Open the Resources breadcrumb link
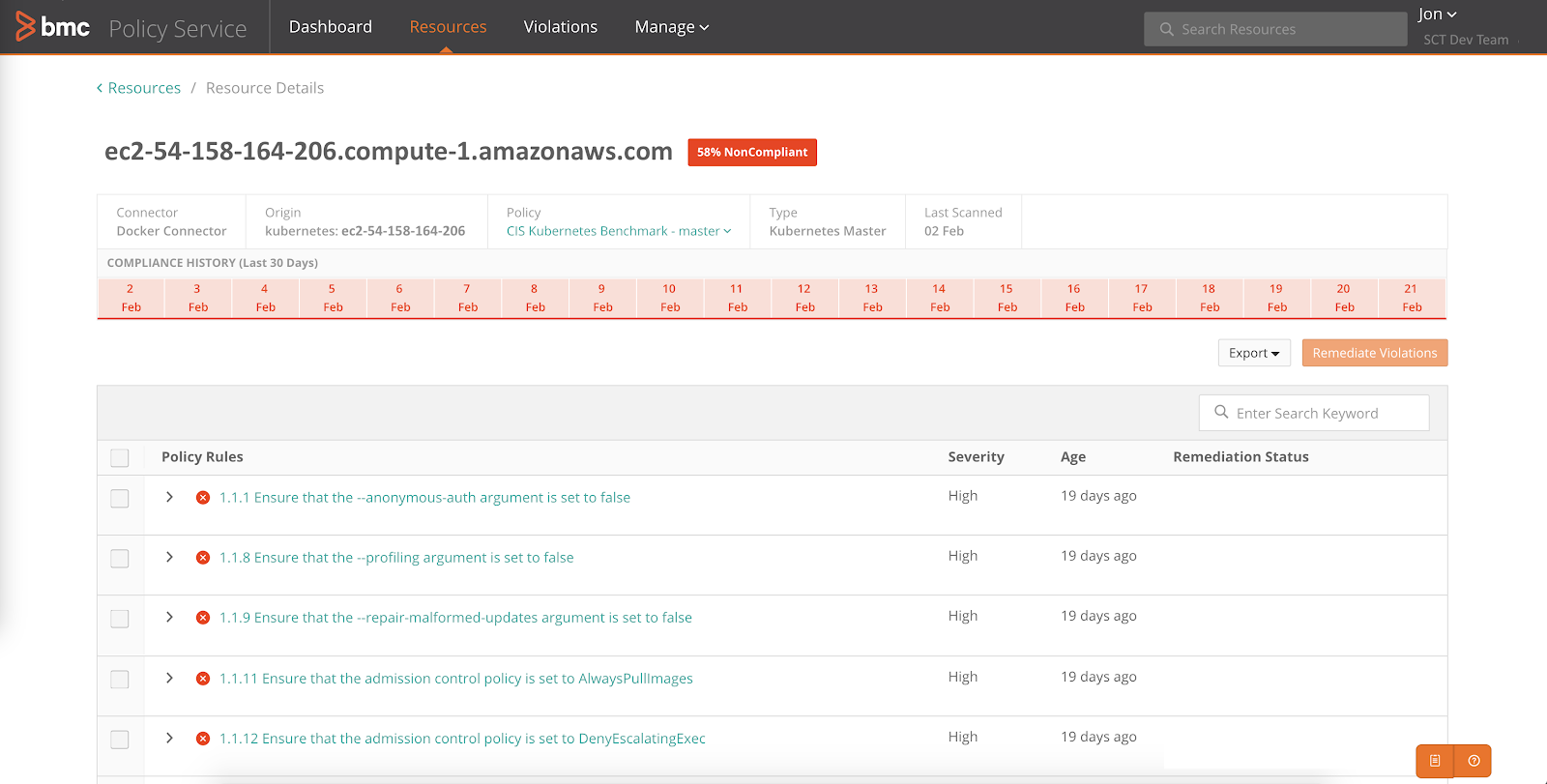 (144, 88)
